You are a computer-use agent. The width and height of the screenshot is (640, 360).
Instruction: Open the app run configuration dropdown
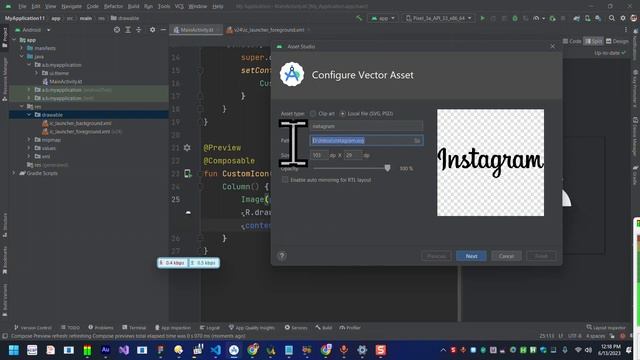[382, 18]
